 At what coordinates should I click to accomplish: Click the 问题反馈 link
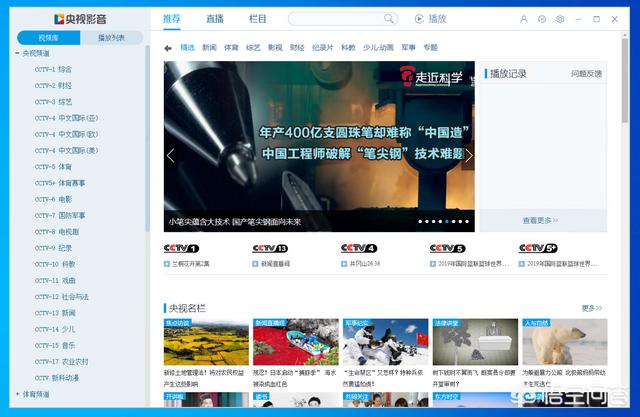point(587,74)
